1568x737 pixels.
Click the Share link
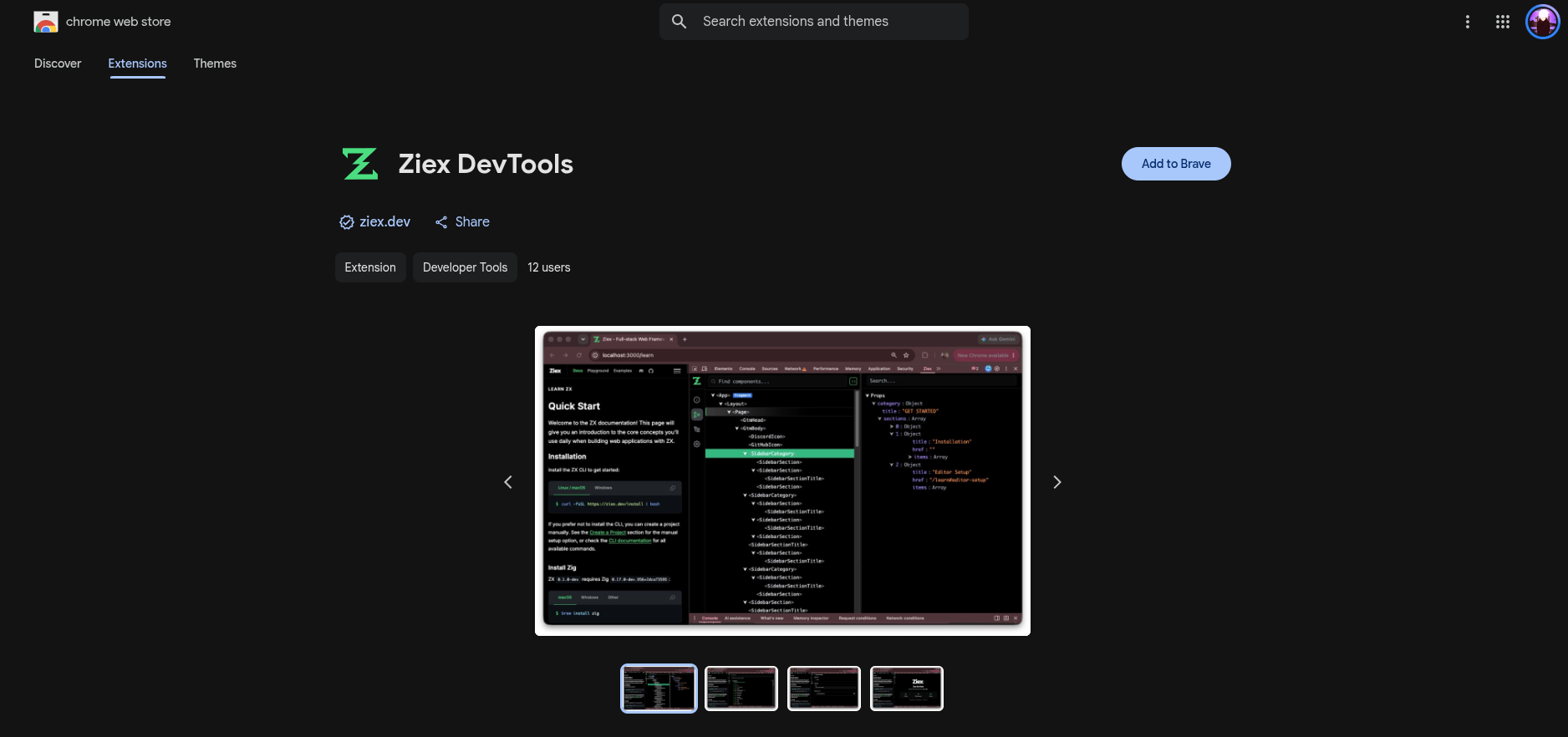point(472,222)
